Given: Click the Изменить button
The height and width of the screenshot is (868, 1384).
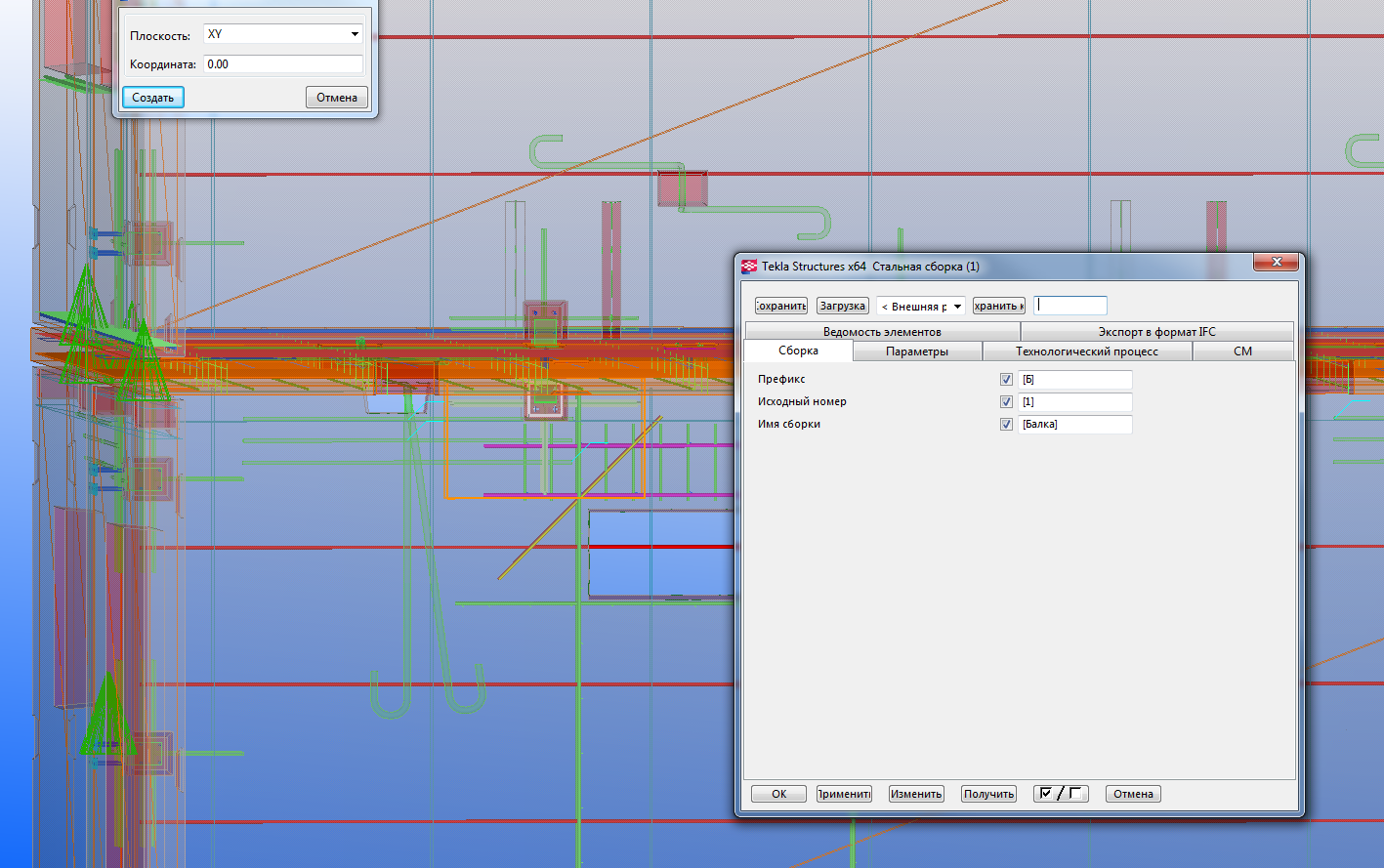Looking at the screenshot, I should point(915,794).
